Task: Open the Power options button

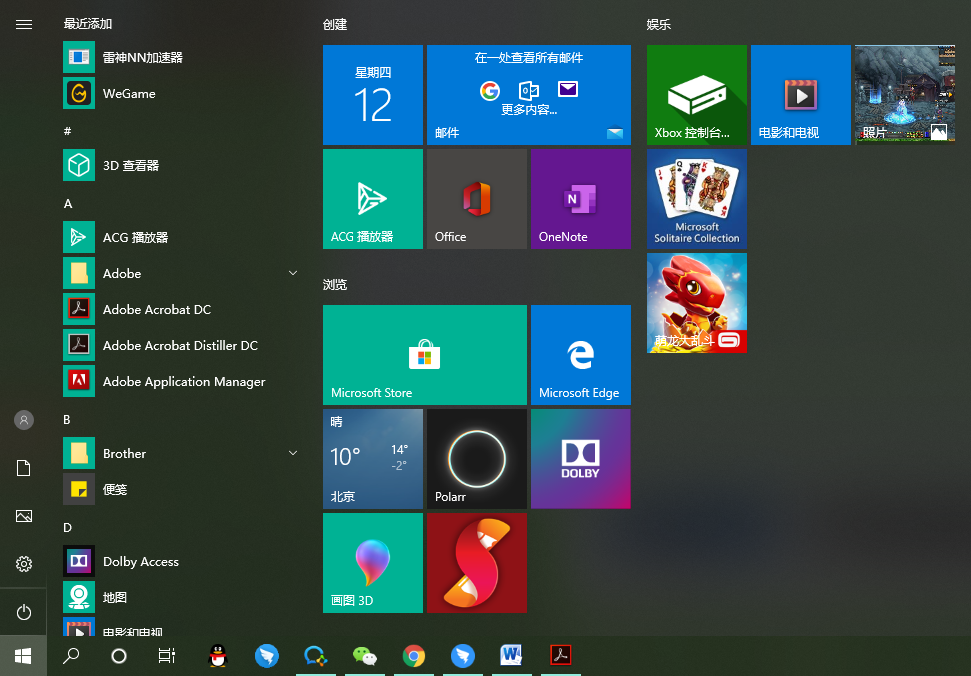Action: (24, 612)
